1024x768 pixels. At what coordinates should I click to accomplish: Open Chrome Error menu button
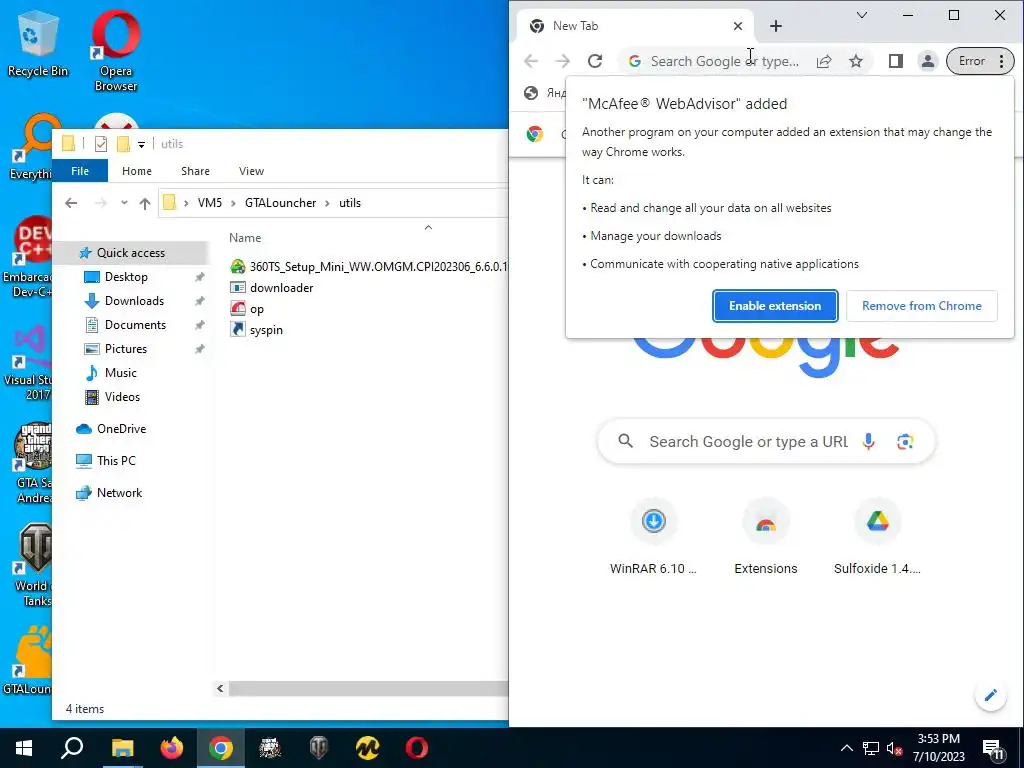980,61
